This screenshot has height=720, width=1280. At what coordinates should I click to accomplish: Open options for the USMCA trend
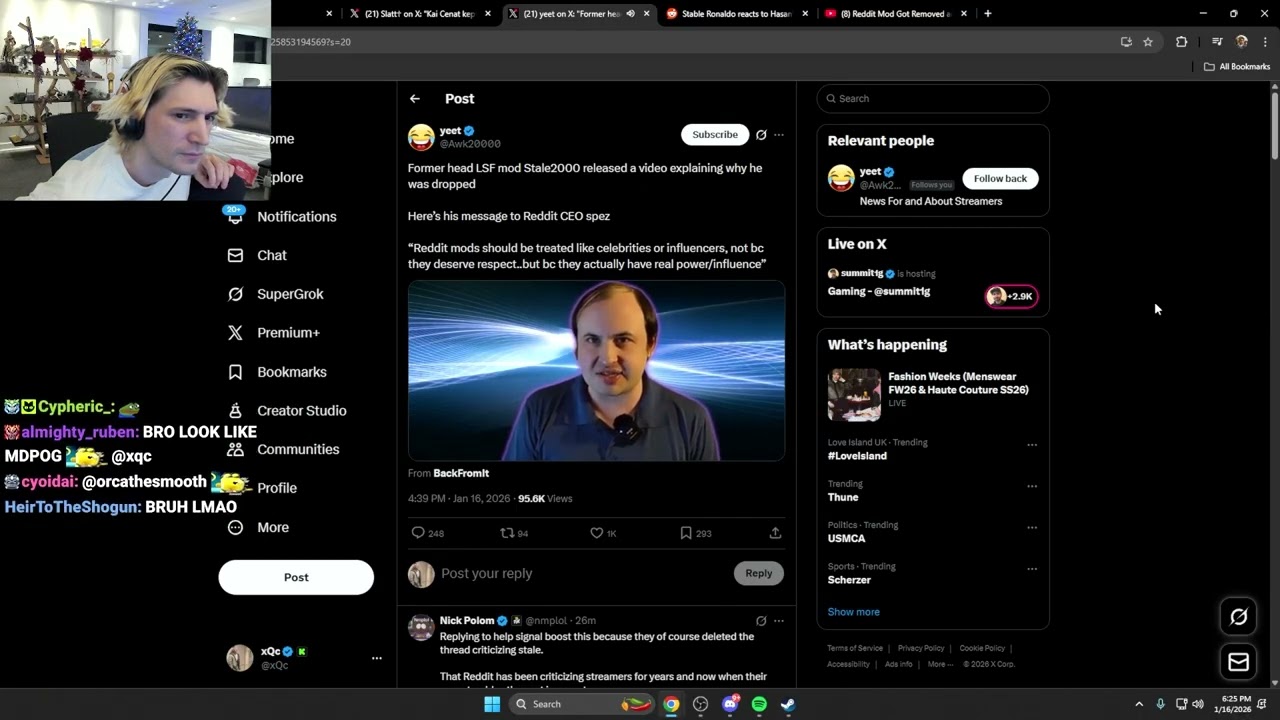click(1032, 528)
